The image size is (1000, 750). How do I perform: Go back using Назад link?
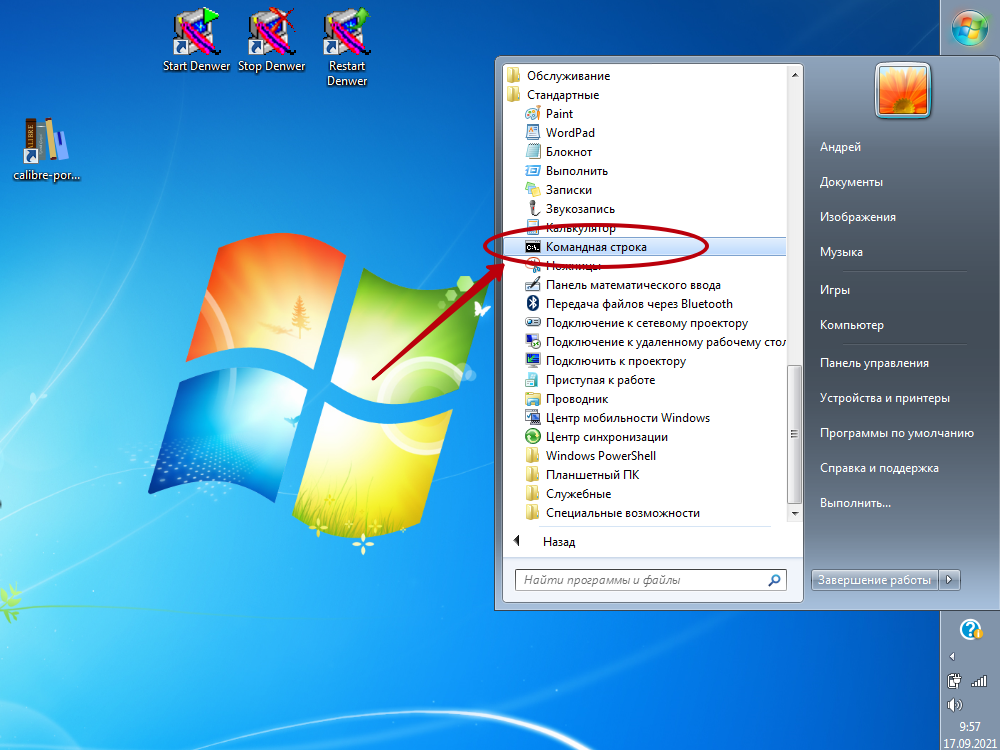(558, 542)
